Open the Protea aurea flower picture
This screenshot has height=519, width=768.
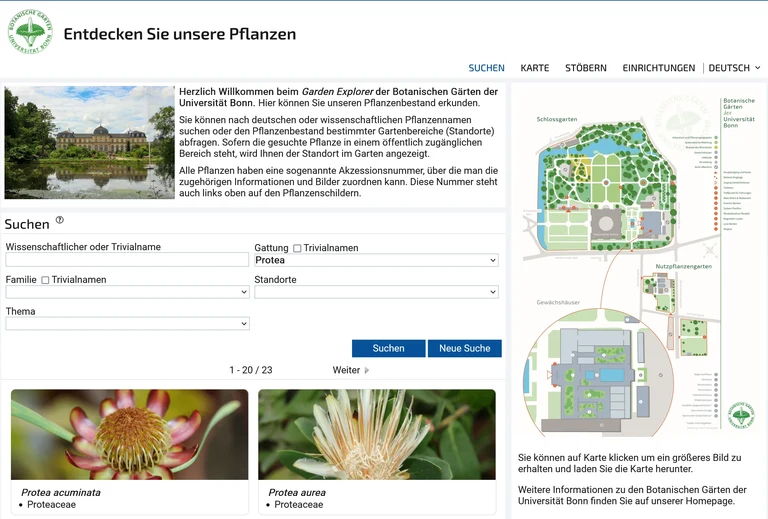(377, 434)
